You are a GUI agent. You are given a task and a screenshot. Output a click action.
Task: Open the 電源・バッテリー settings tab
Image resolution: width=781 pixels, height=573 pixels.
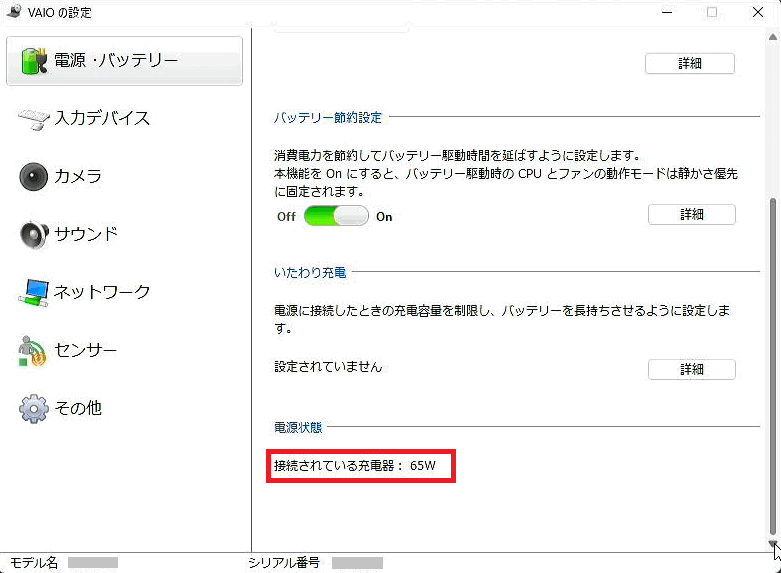click(x=124, y=61)
